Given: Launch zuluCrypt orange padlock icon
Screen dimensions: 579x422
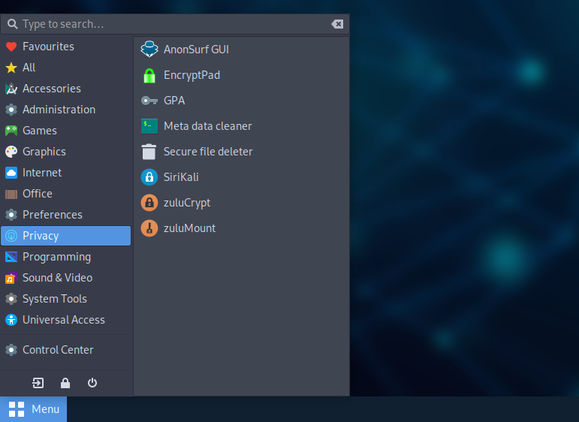Looking at the screenshot, I should 149,203.
